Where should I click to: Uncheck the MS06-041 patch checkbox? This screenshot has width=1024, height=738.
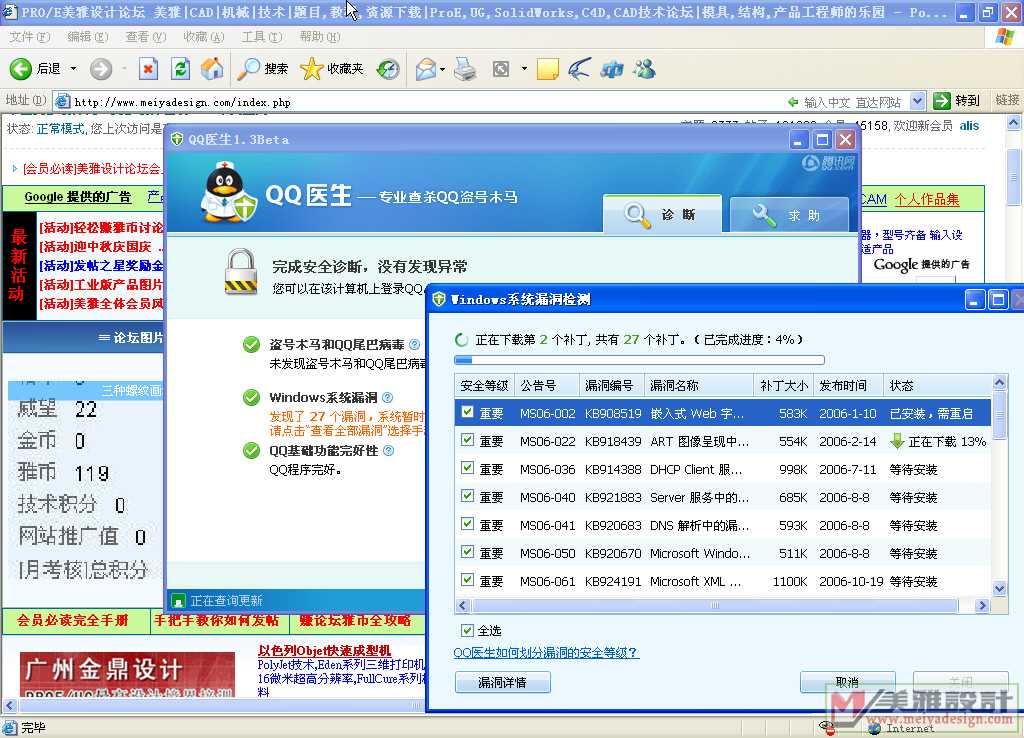pyautogui.click(x=467, y=524)
